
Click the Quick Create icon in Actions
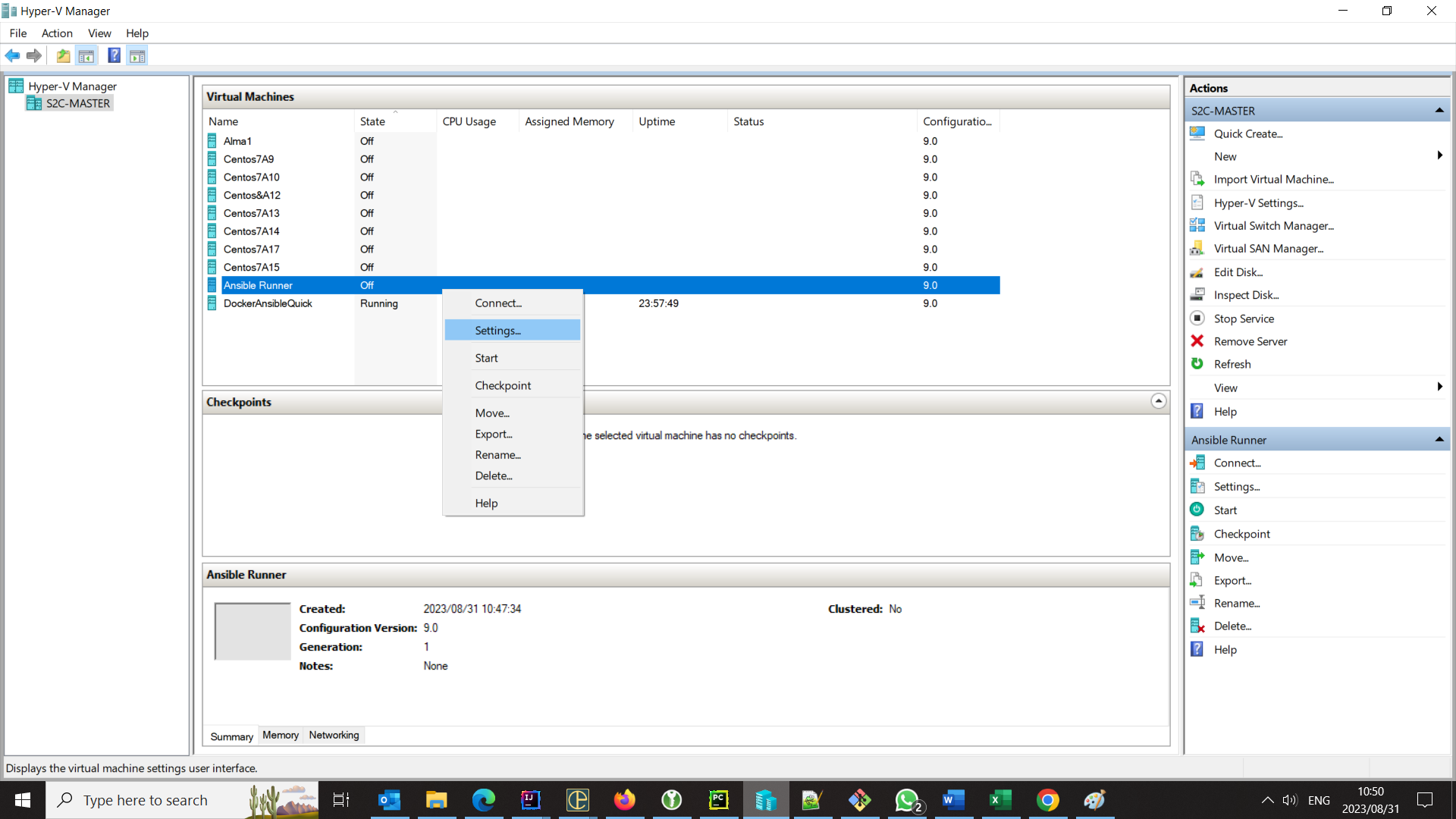coord(1197,133)
